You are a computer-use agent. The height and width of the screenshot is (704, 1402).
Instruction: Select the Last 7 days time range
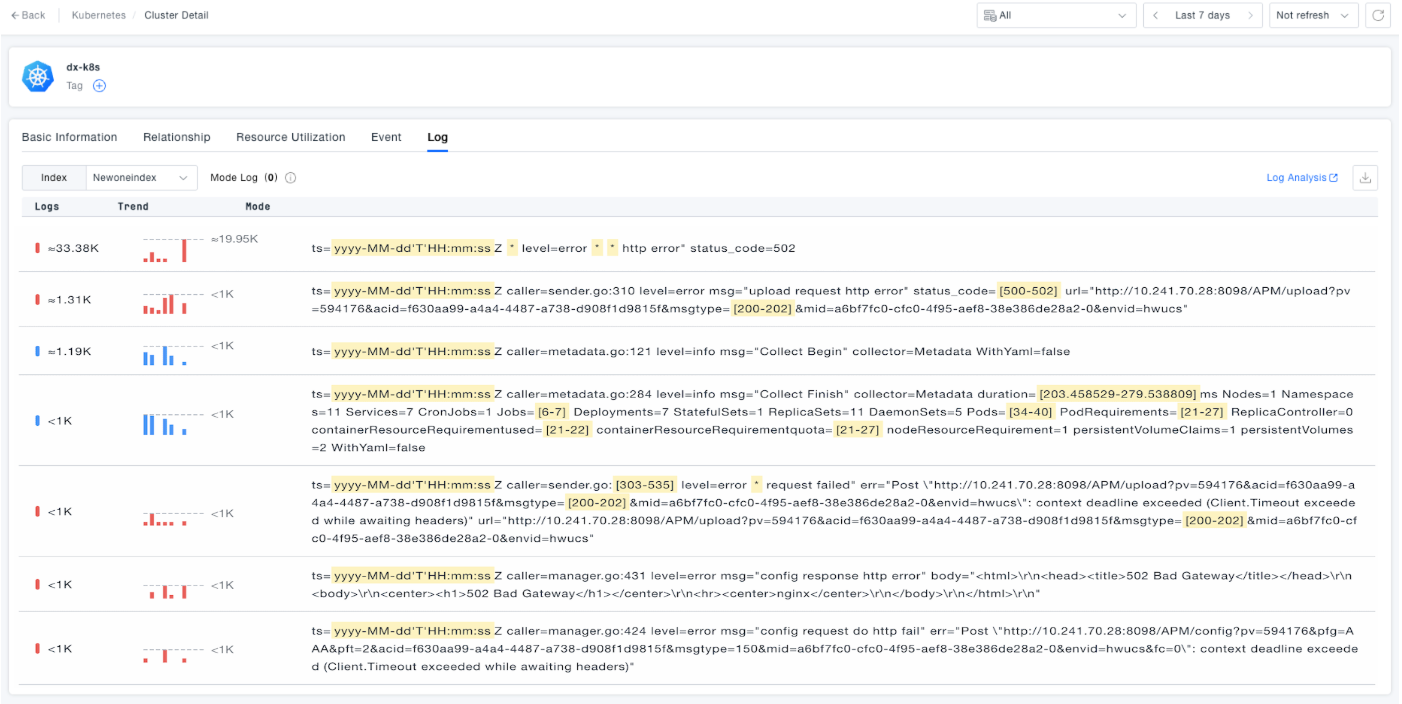1202,16
